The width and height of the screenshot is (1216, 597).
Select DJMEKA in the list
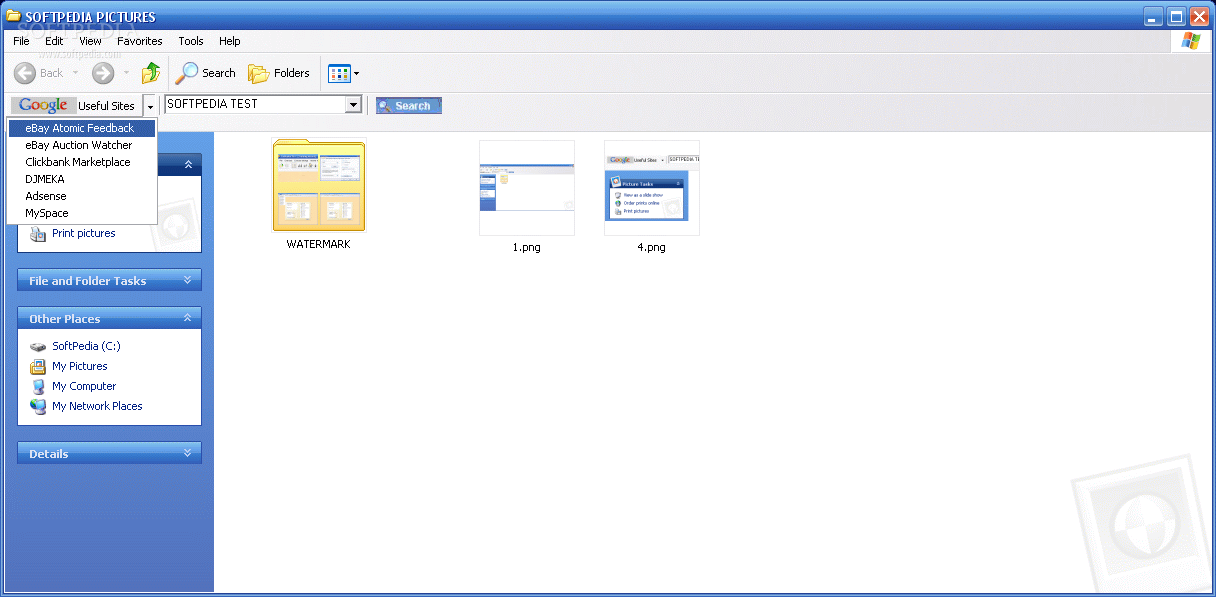[x=82, y=179]
